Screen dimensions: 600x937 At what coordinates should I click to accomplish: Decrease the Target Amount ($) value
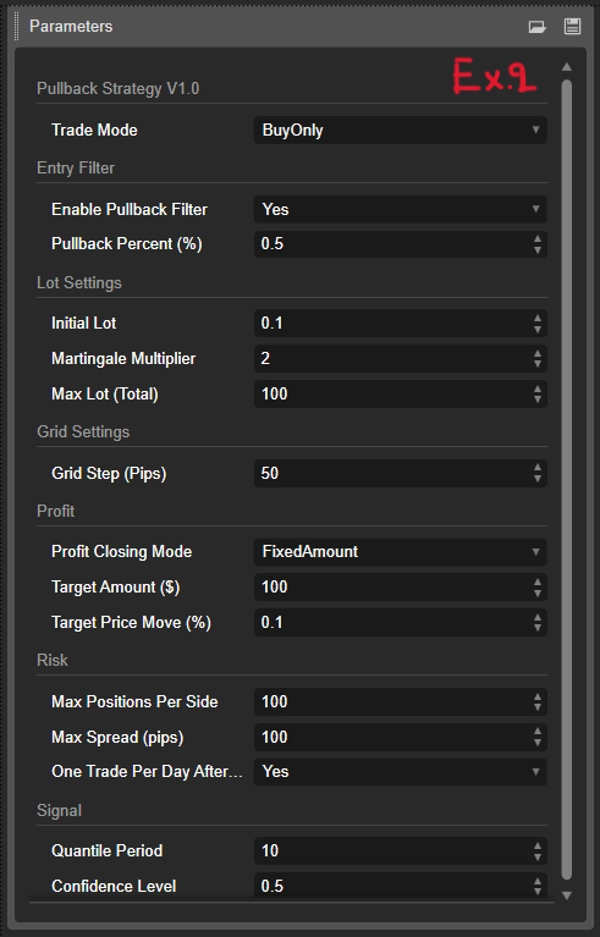[539, 591]
